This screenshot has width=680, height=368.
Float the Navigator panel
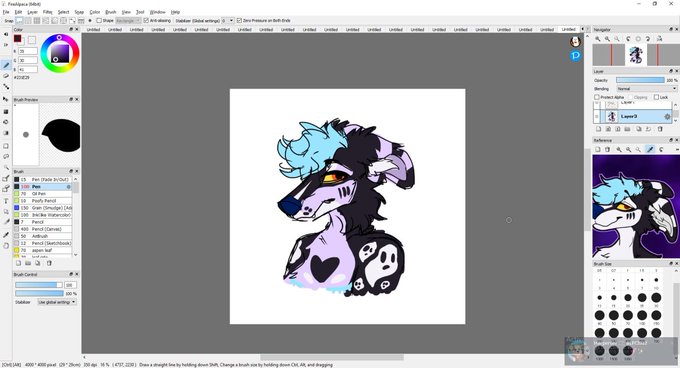pyautogui.click(x=671, y=29)
